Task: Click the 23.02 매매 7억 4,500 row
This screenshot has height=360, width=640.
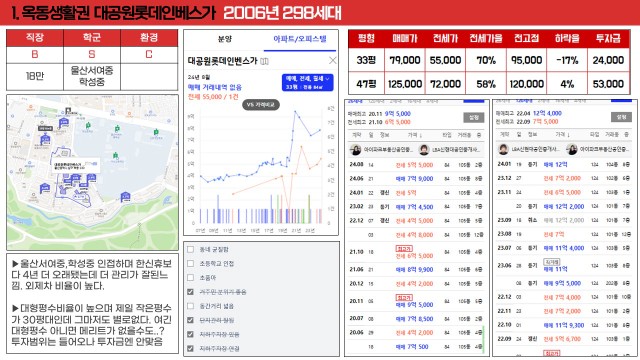Action: pyautogui.click(x=416, y=207)
